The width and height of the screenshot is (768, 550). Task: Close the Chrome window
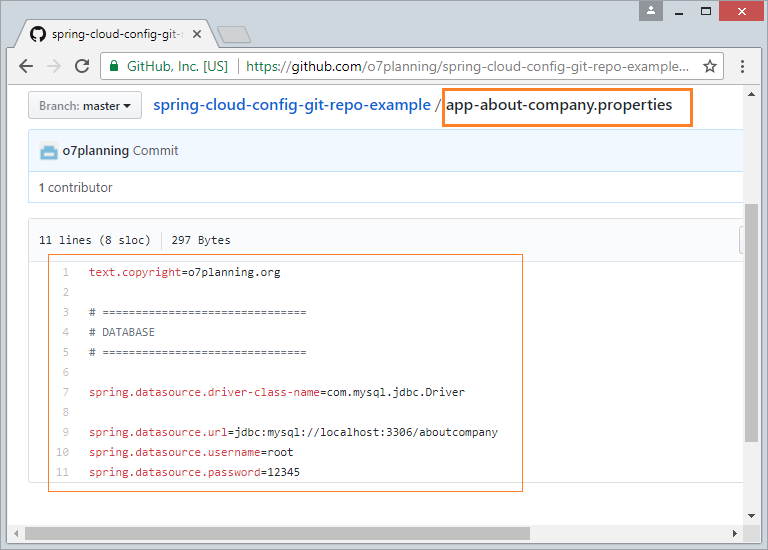742,11
